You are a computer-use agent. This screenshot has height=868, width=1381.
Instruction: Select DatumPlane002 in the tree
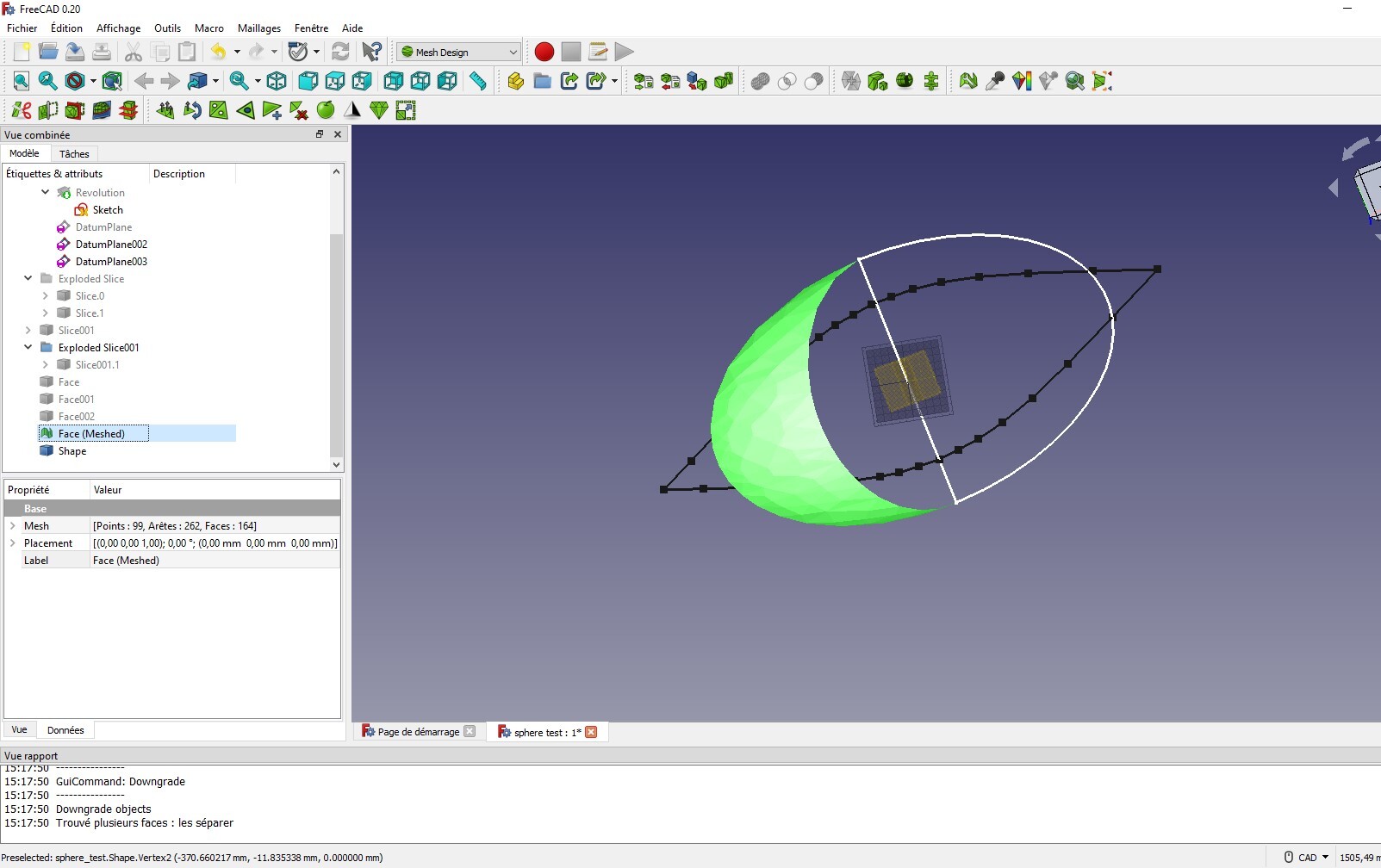click(111, 244)
